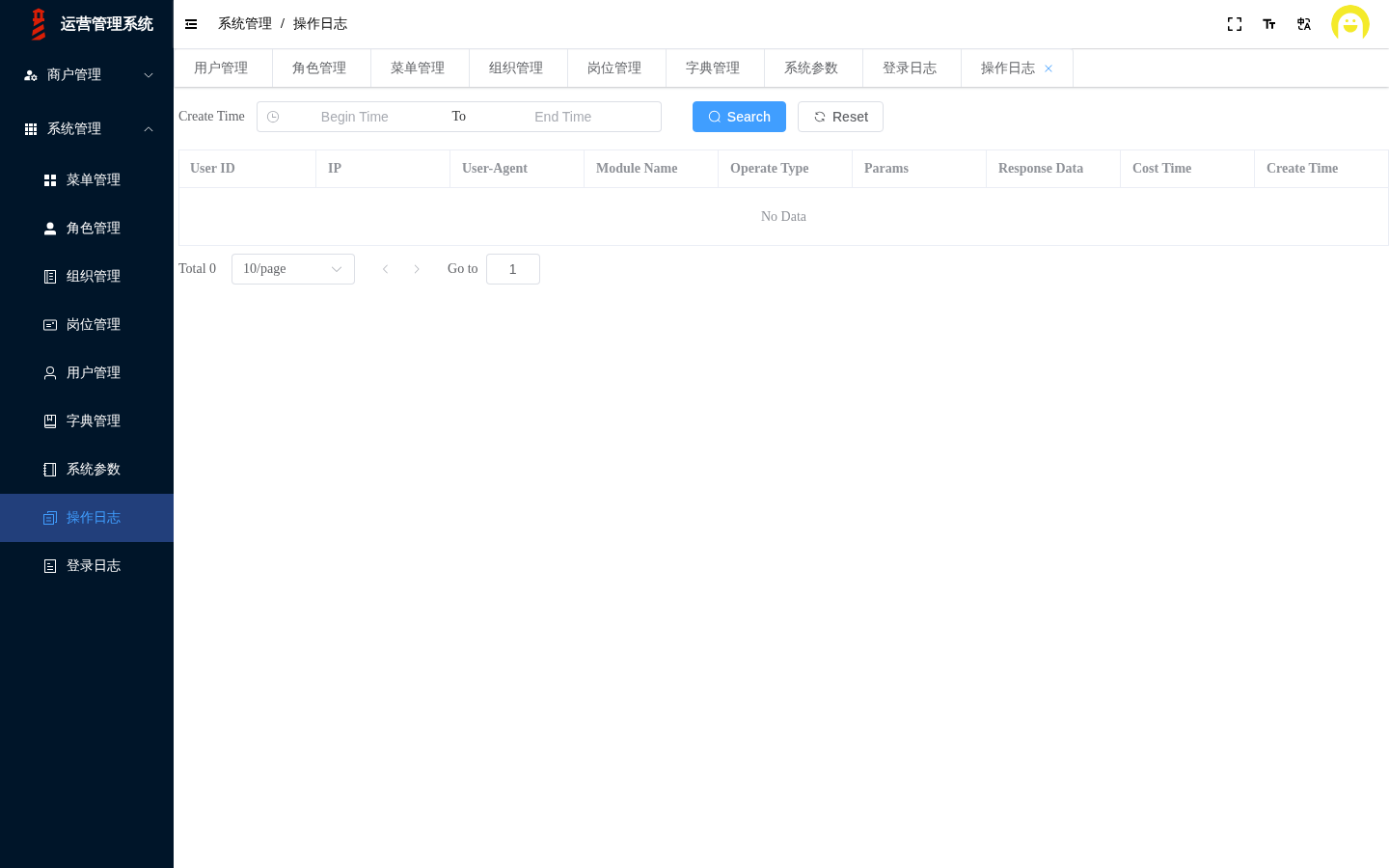Click the Create Time column header

pyautogui.click(x=1321, y=169)
